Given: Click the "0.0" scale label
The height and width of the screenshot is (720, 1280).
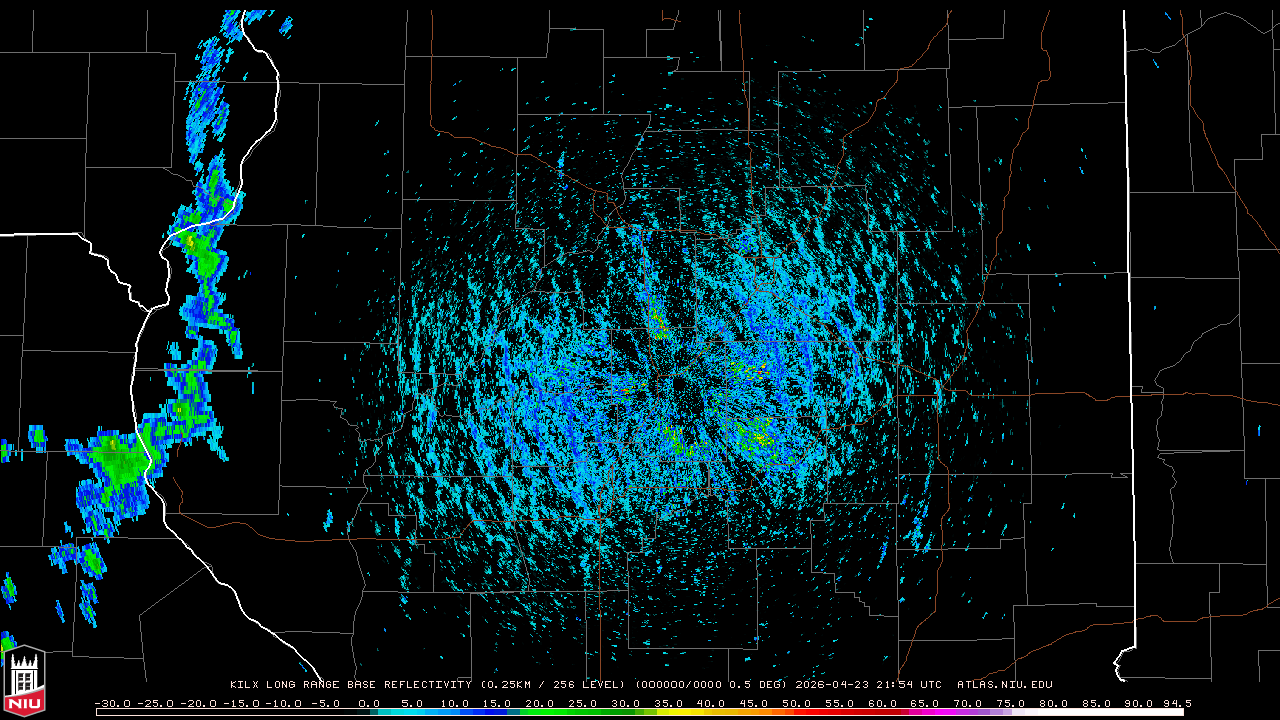Looking at the screenshot, I should (369, 703).
